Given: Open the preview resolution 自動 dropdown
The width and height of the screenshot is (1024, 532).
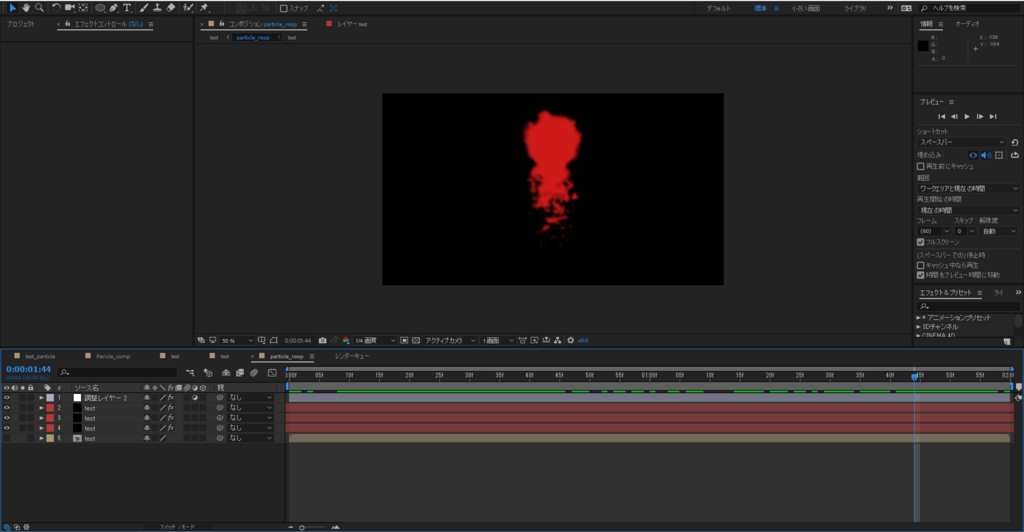Looking at the screenshot, I should point(999,231).
